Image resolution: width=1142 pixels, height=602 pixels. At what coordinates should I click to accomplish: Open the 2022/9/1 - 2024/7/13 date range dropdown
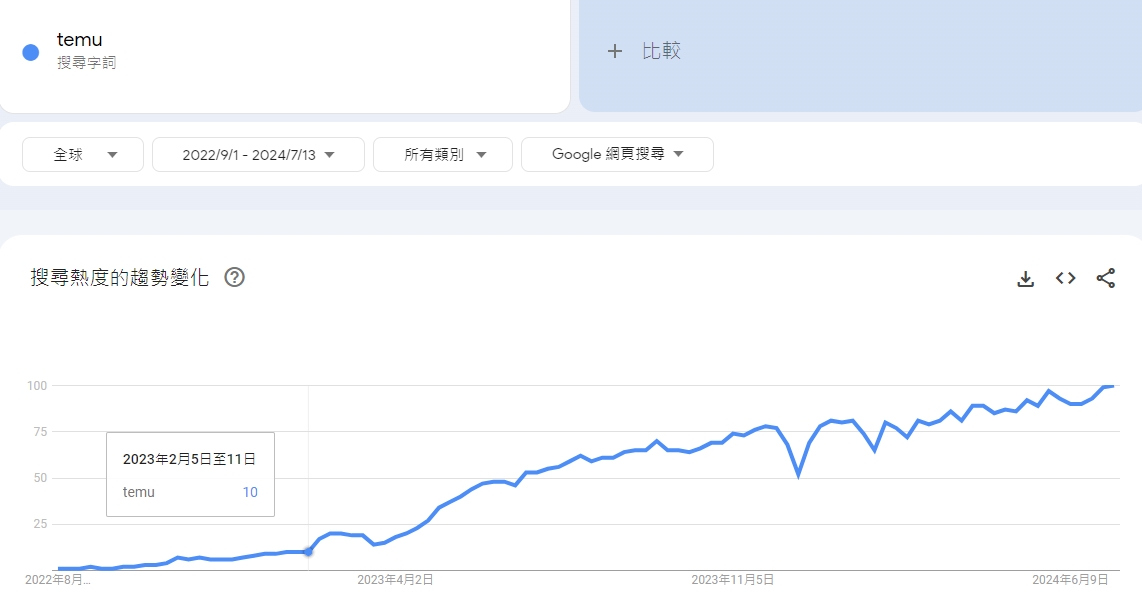click(x=259, y=154)
